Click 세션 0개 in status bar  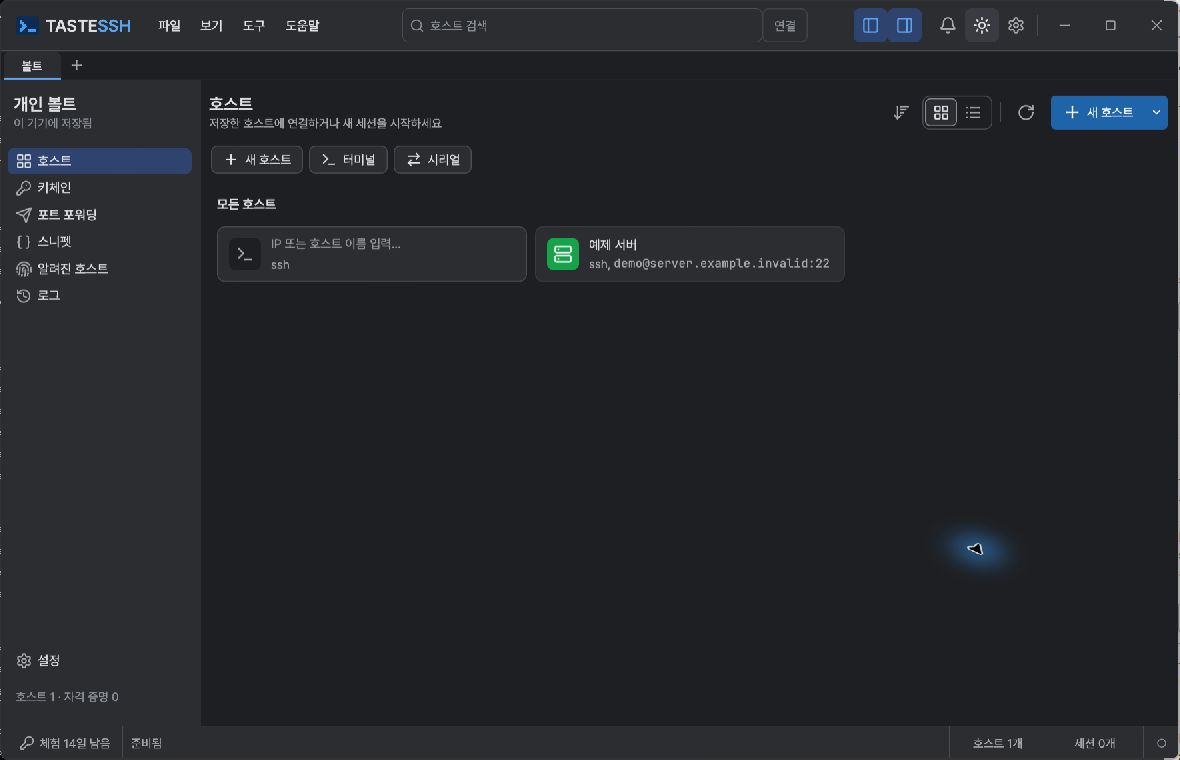1094,743
